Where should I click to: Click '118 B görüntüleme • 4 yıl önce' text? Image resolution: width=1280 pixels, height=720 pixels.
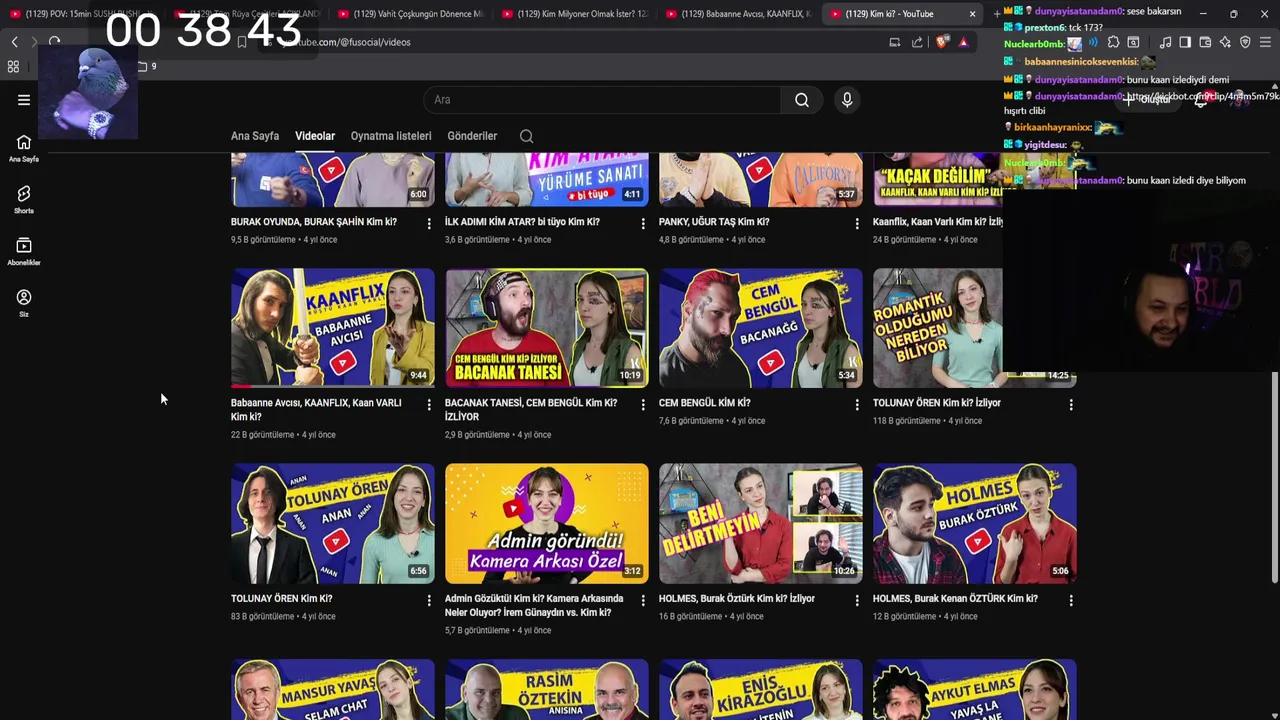click(926, 421)
